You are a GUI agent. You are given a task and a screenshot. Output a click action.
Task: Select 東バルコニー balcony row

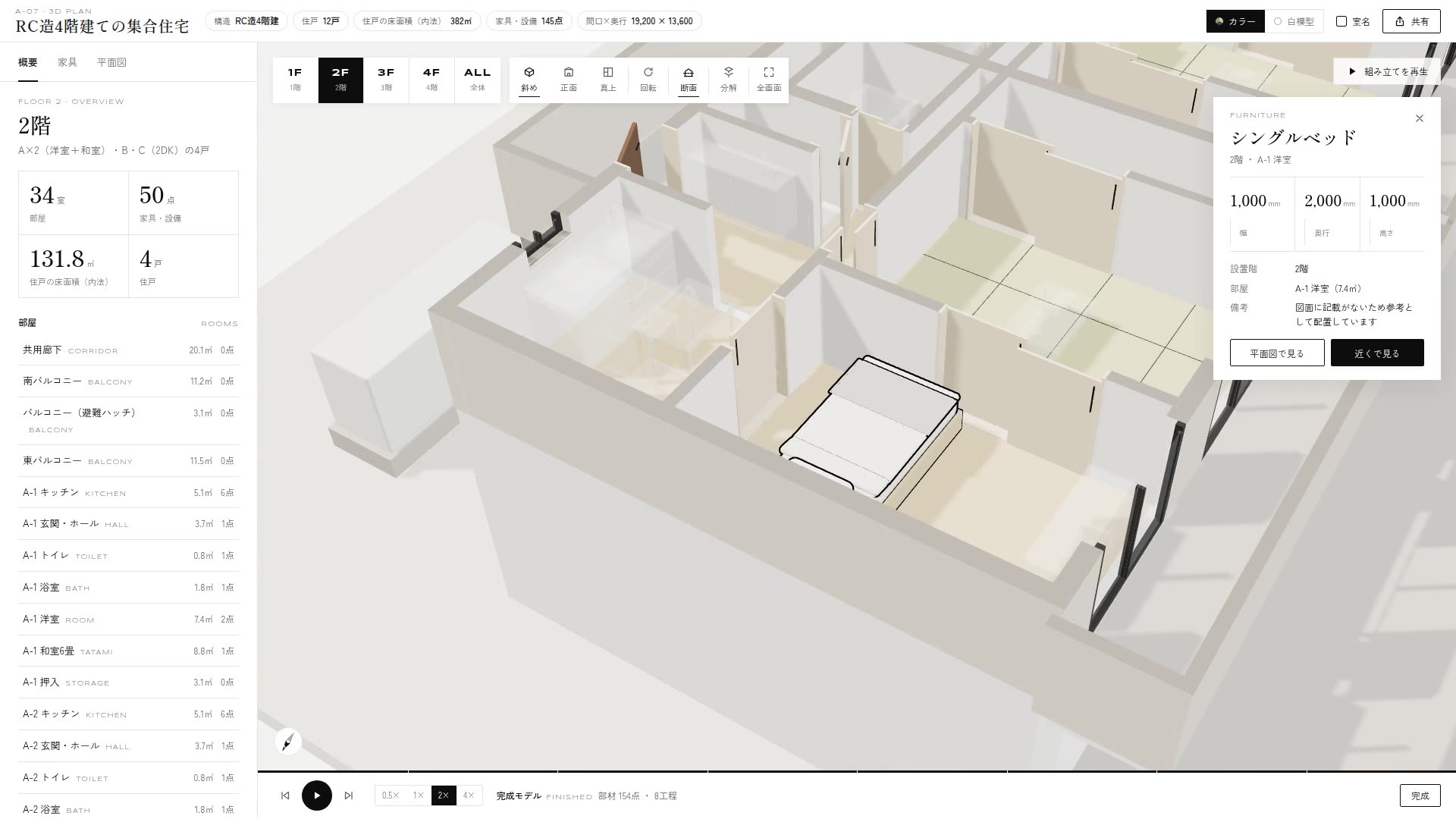[x=128, y=461]
